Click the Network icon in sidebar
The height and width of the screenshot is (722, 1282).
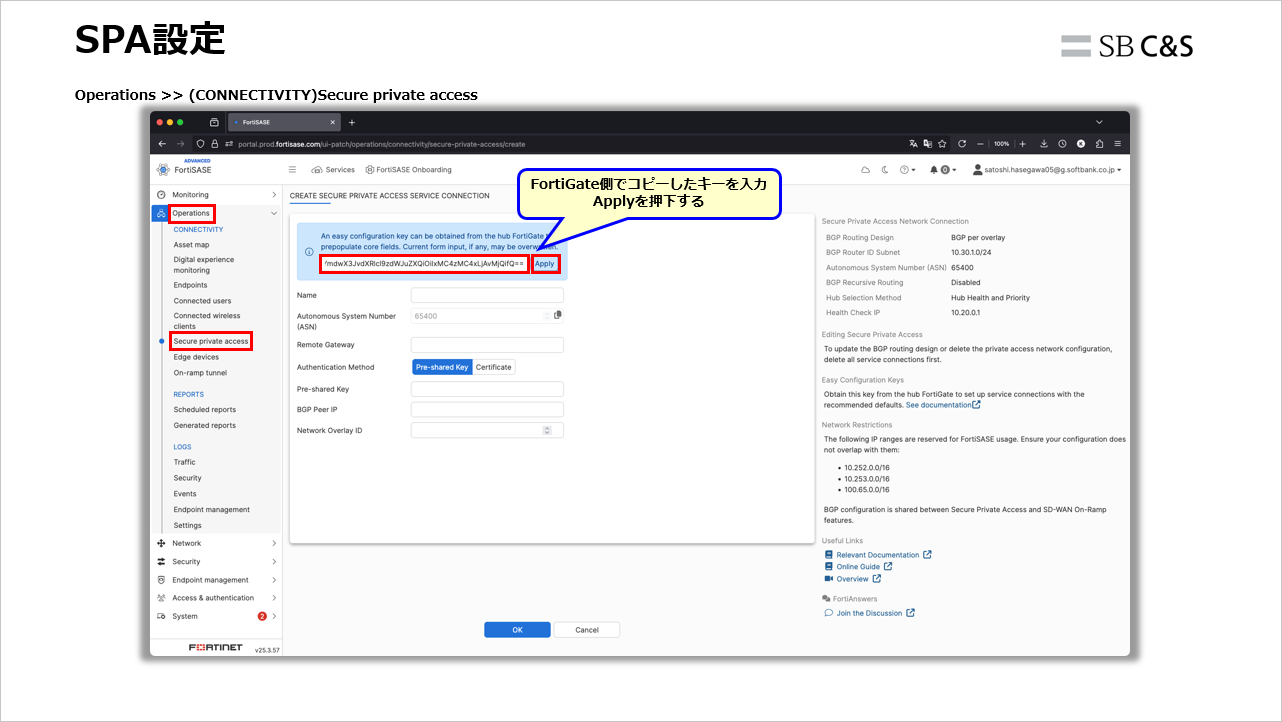point(161,543)
